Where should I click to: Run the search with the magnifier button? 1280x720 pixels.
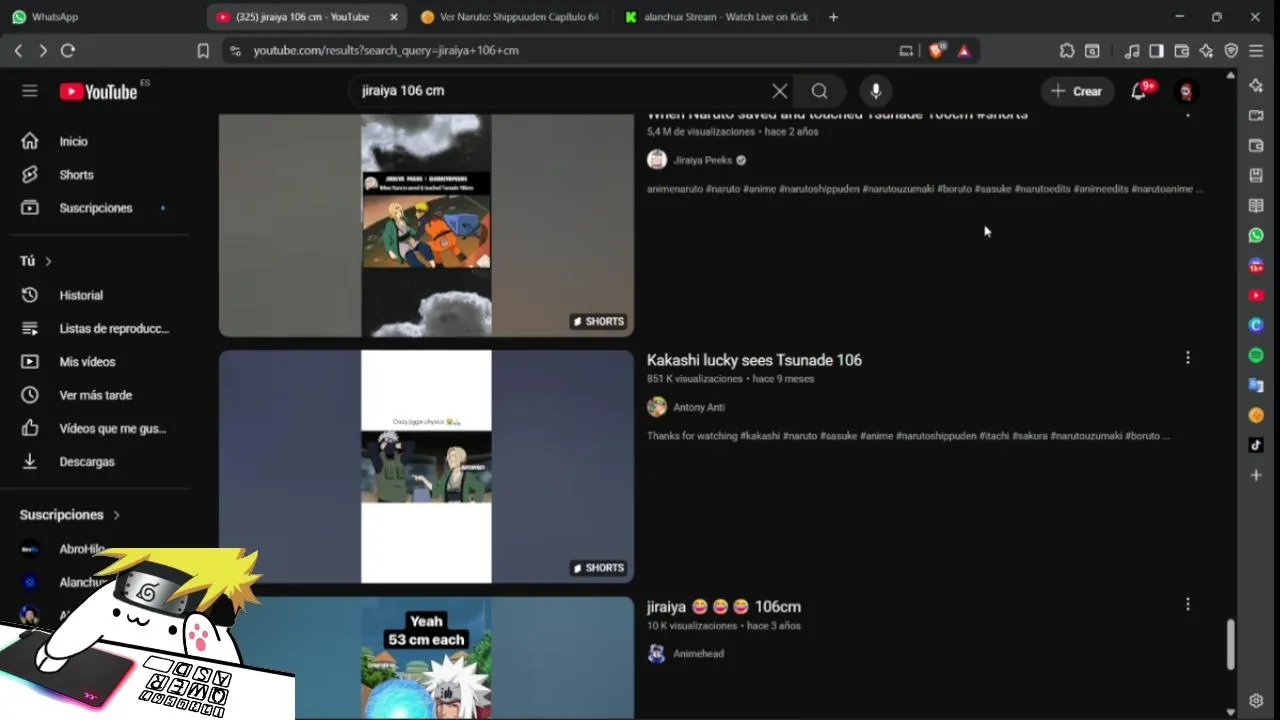(x=819, y=91)
